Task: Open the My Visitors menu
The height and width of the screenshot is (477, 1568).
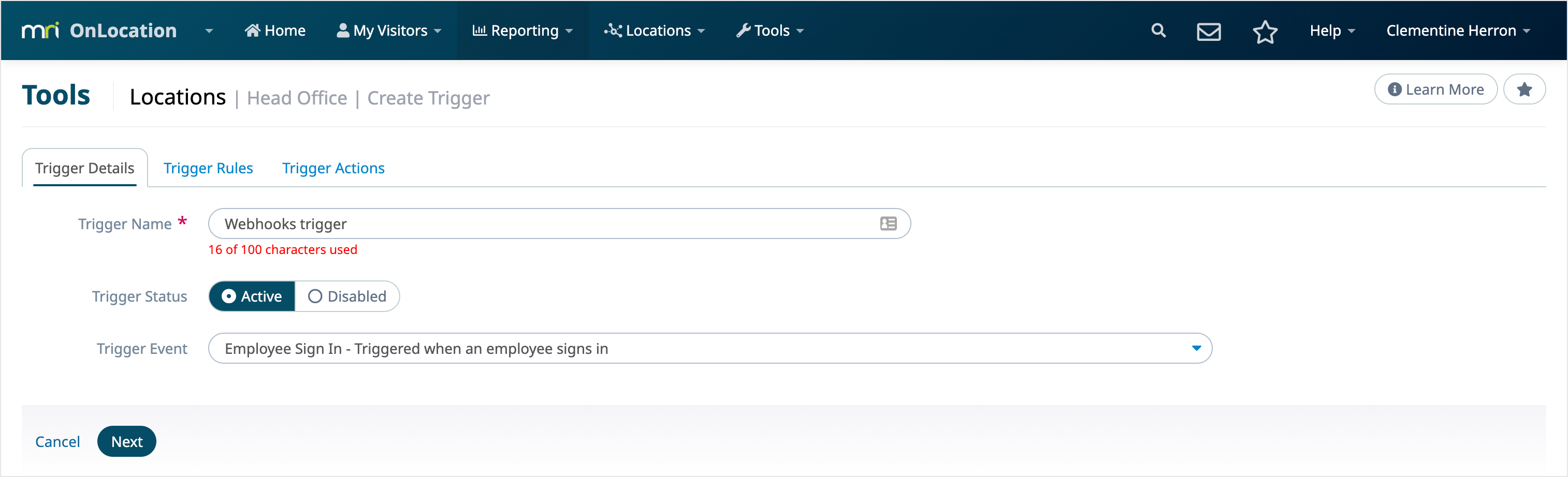Action: [389, 31]
